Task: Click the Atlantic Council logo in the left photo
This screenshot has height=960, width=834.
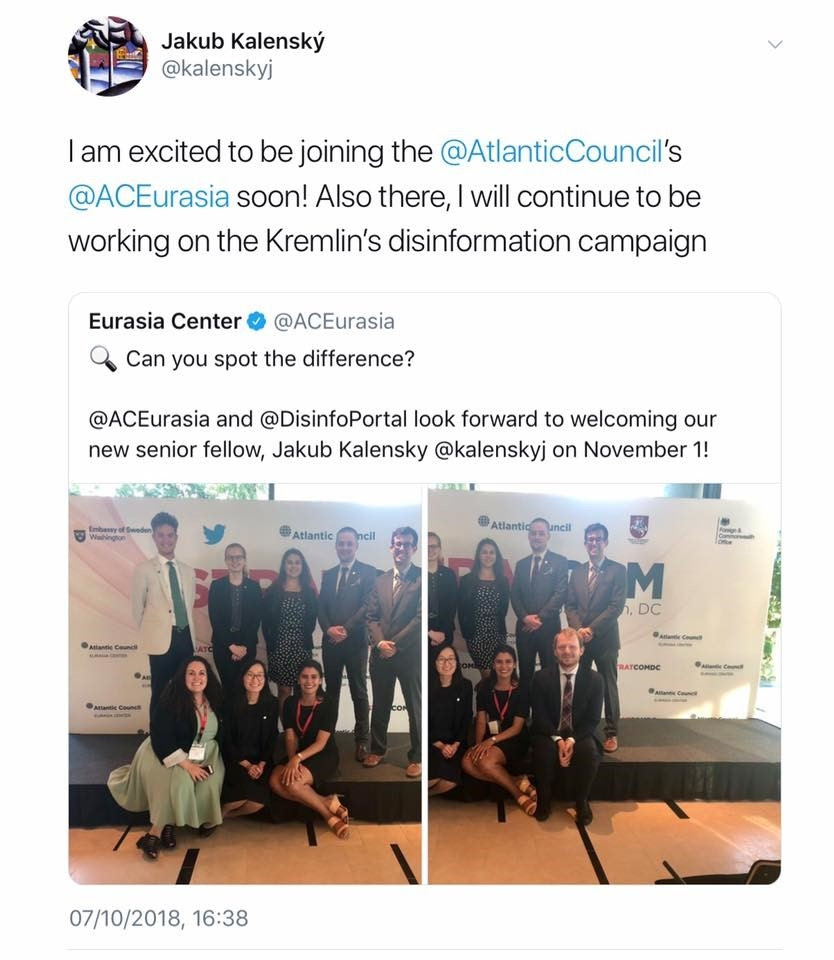Action: coord(326,534)
